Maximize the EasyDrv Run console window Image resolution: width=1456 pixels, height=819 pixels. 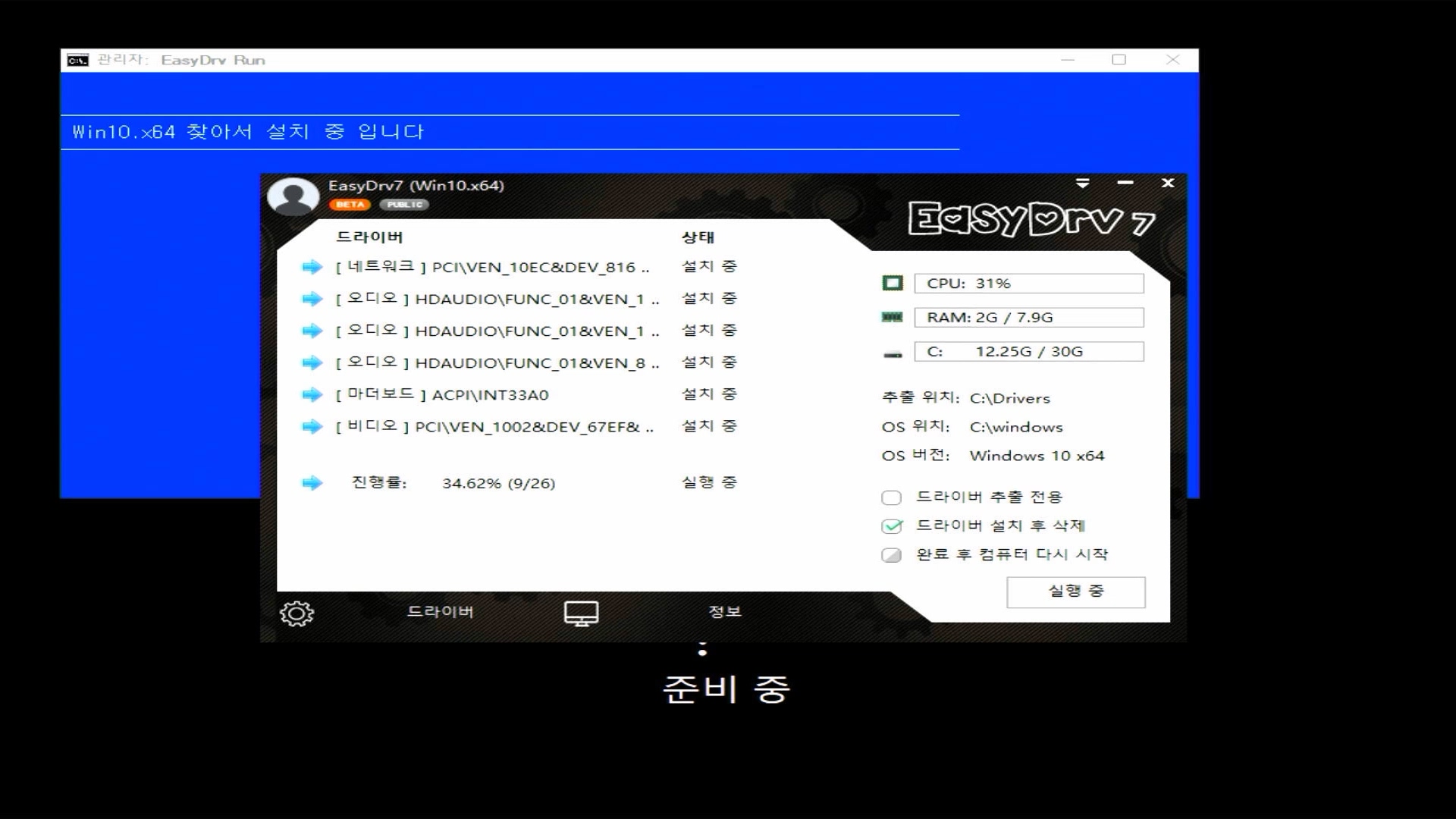pos(1119,60)
